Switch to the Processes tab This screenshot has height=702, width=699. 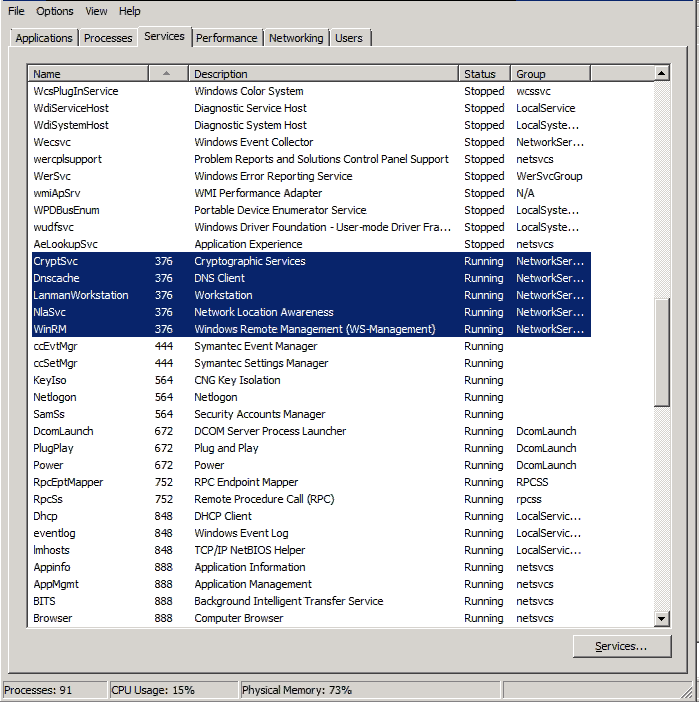108,38
